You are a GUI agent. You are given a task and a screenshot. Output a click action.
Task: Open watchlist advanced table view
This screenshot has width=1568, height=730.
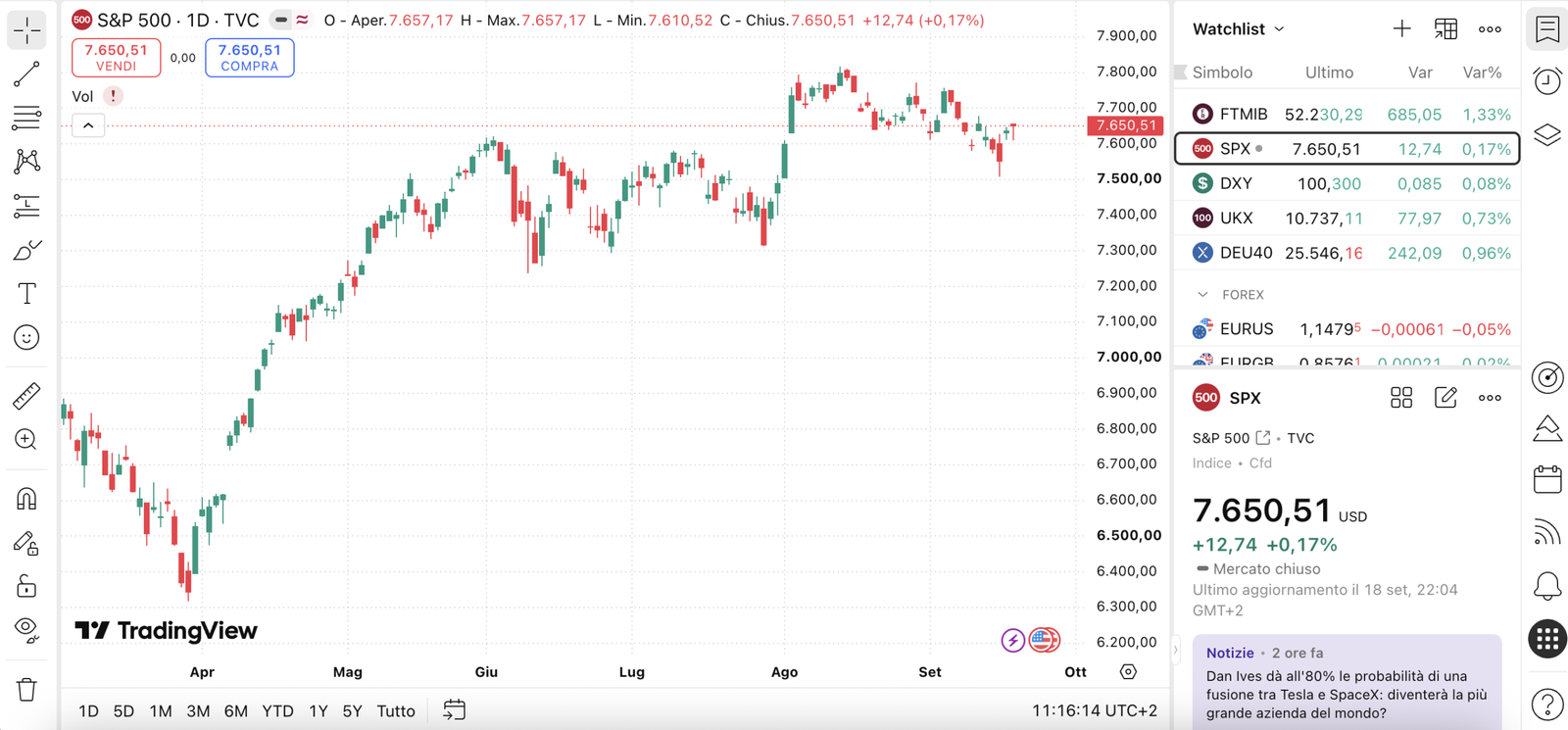(1445, 29)
